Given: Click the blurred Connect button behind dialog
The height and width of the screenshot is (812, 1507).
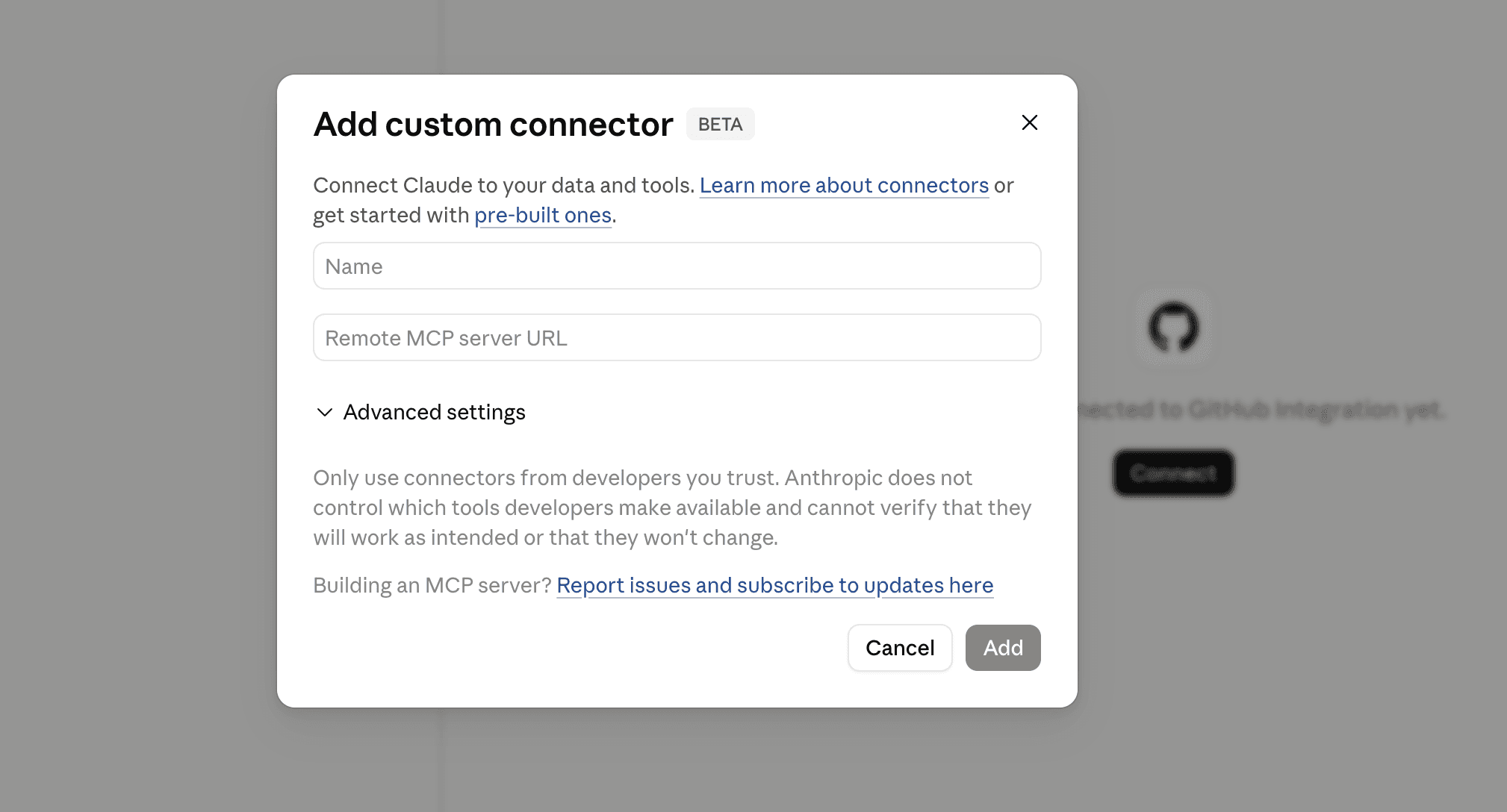Looking at the screenshot, I should pos(1173,472).
